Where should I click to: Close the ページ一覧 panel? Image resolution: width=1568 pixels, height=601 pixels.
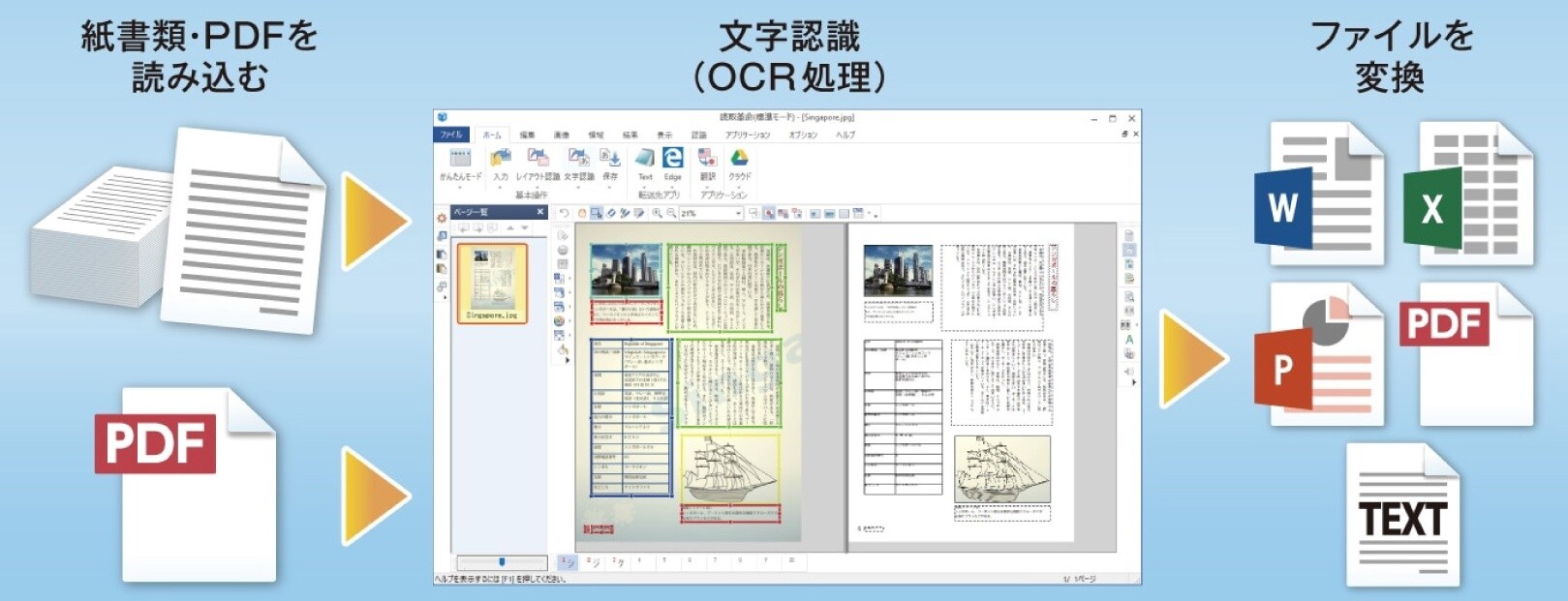pos(540,212)
